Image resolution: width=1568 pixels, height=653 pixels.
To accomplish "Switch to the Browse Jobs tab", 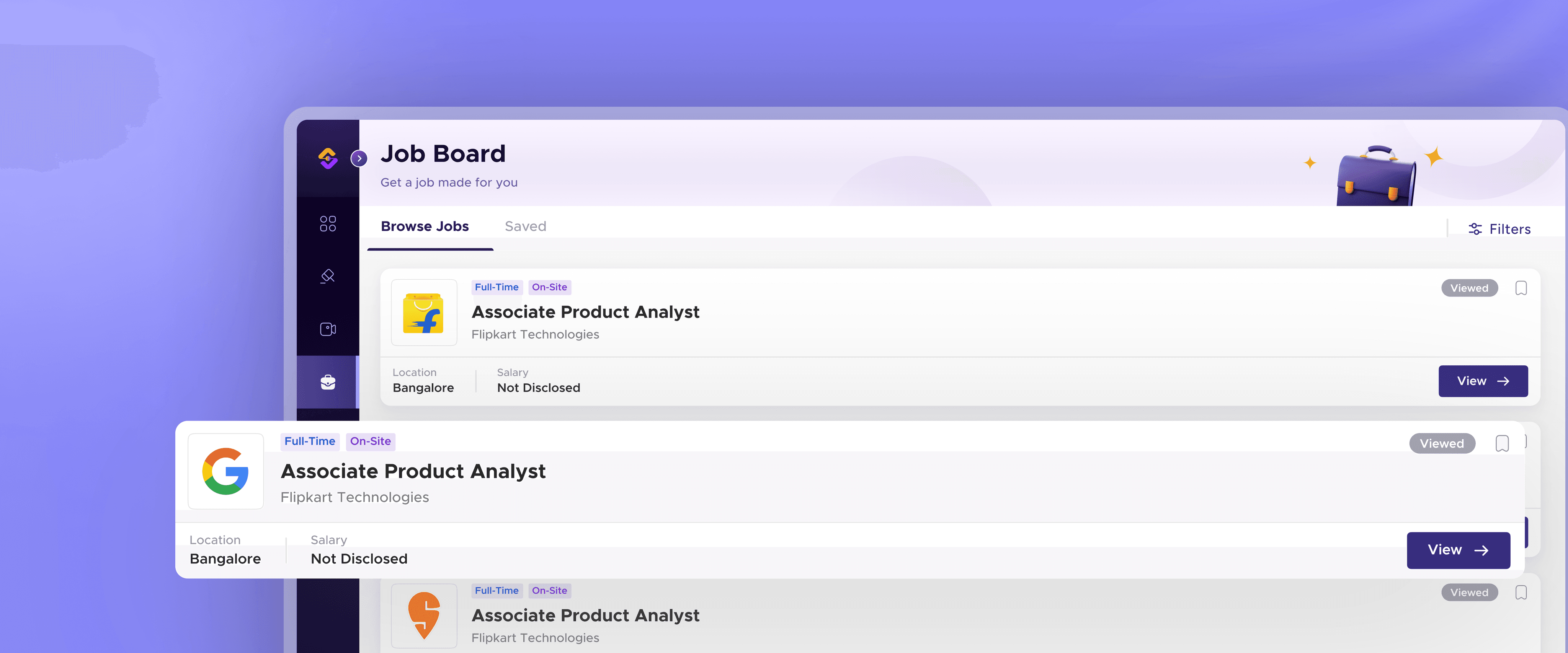I will 424,226.
